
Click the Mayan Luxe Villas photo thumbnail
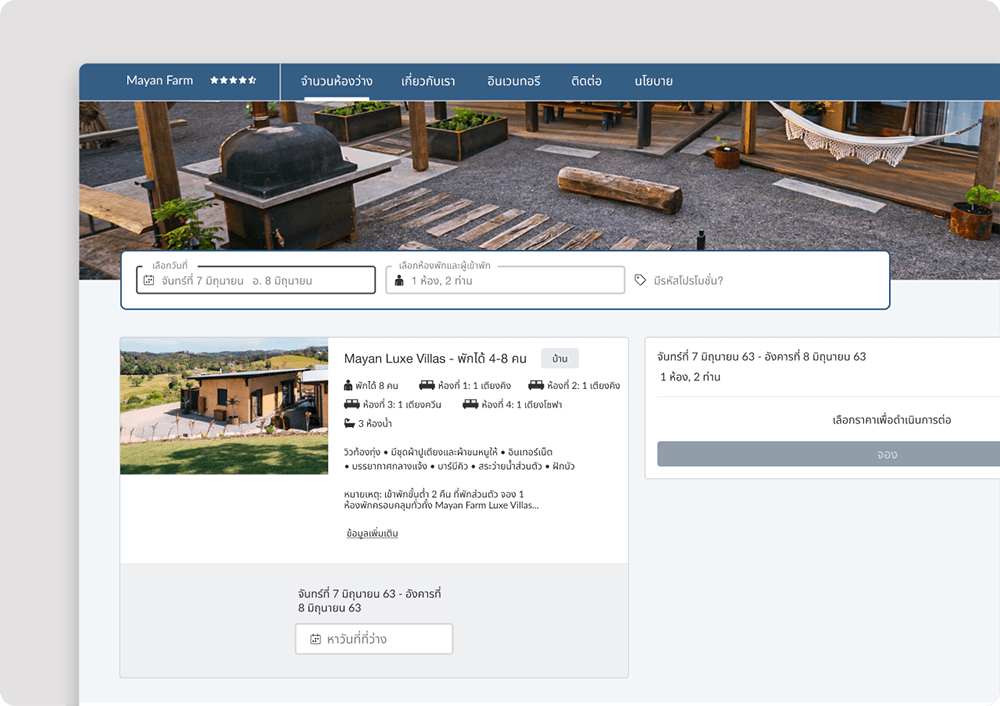click(x=224, y=406)
